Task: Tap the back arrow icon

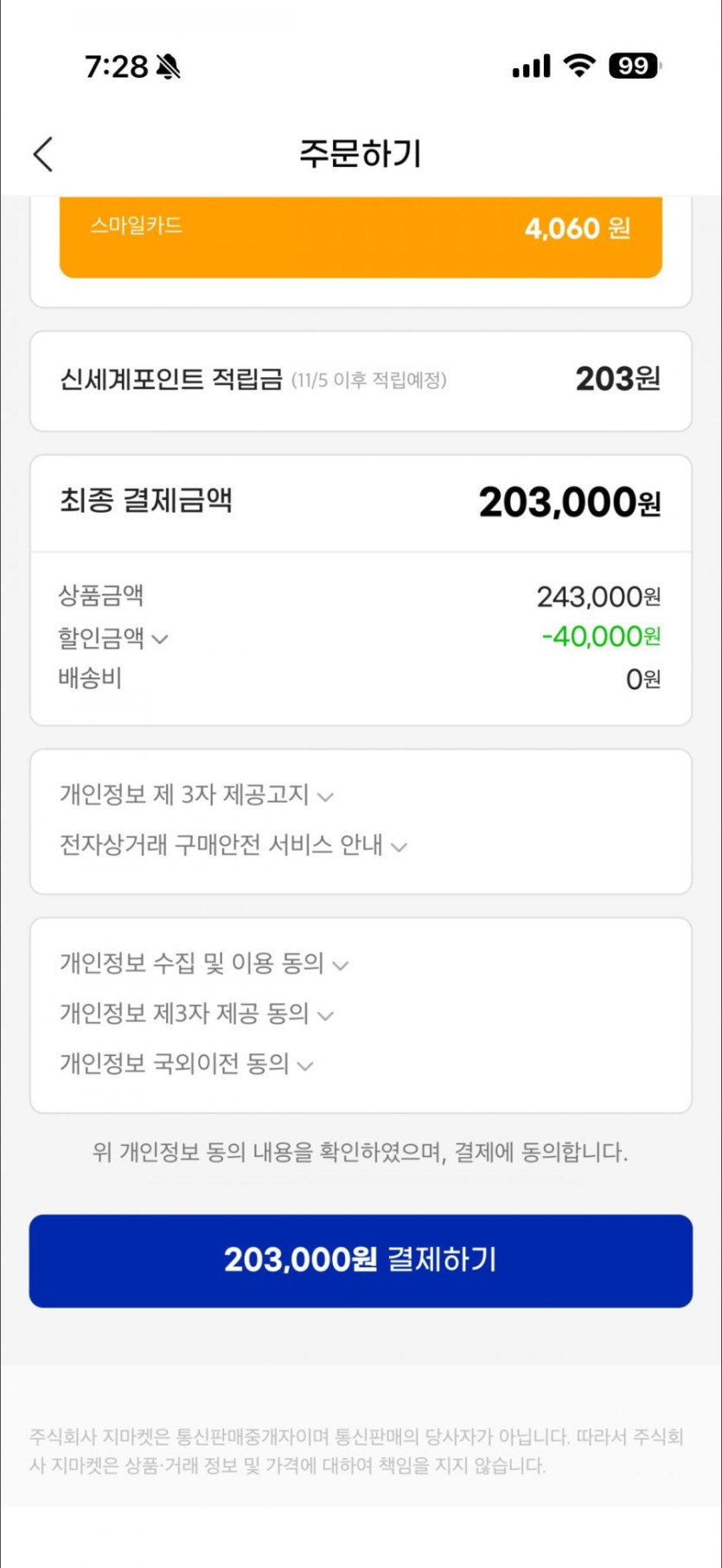Action: pos(43,154)
